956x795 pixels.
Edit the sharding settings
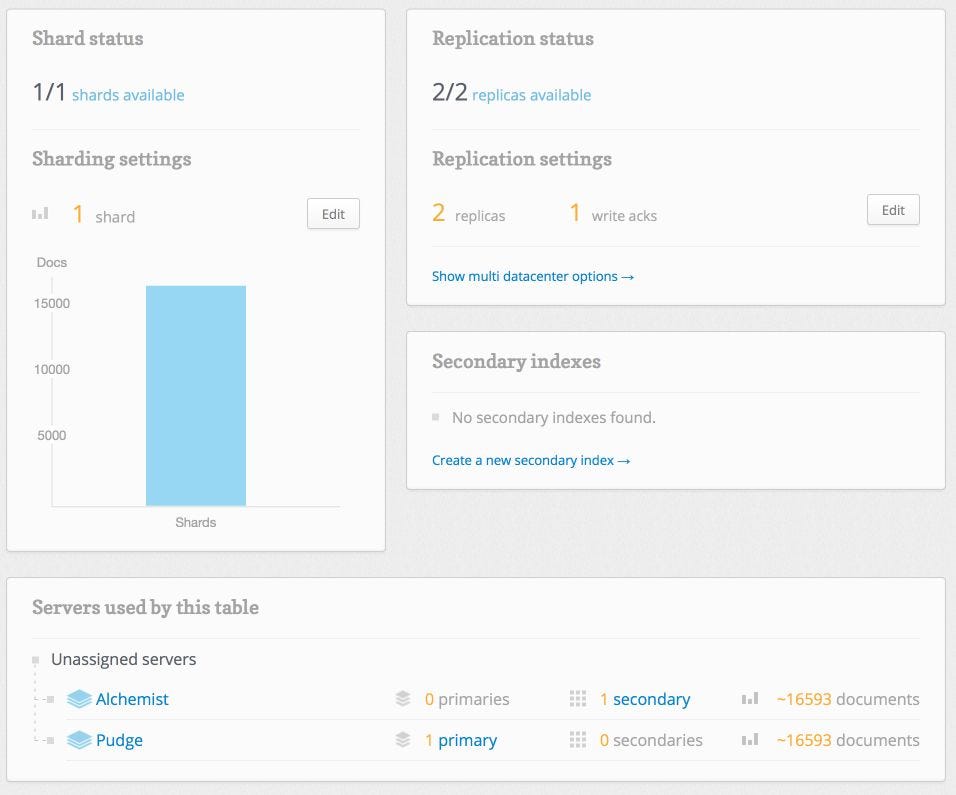[x=333, y=214]
